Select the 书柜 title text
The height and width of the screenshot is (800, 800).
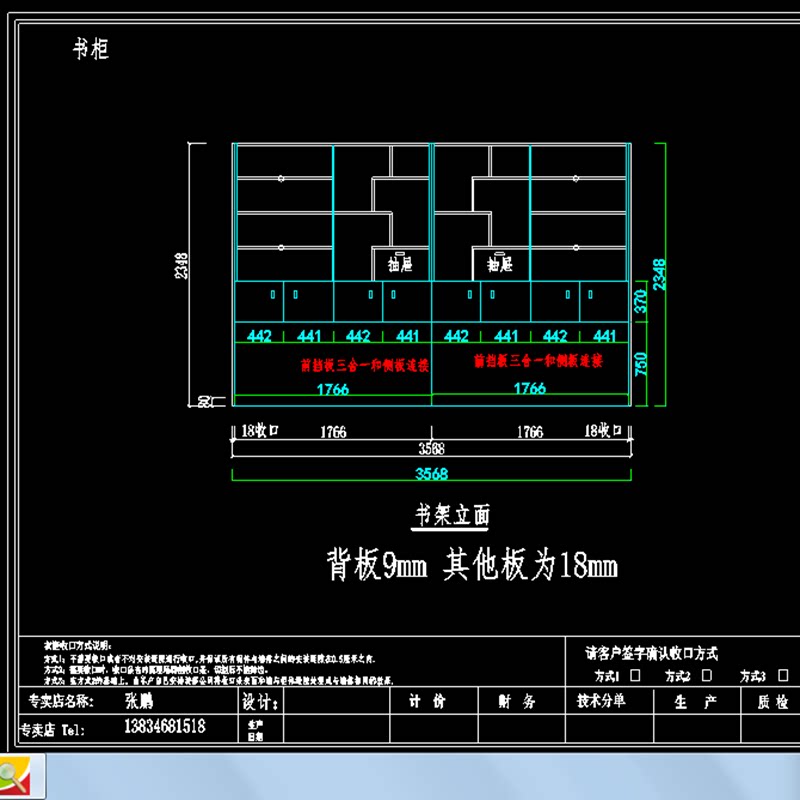[90, 49]
